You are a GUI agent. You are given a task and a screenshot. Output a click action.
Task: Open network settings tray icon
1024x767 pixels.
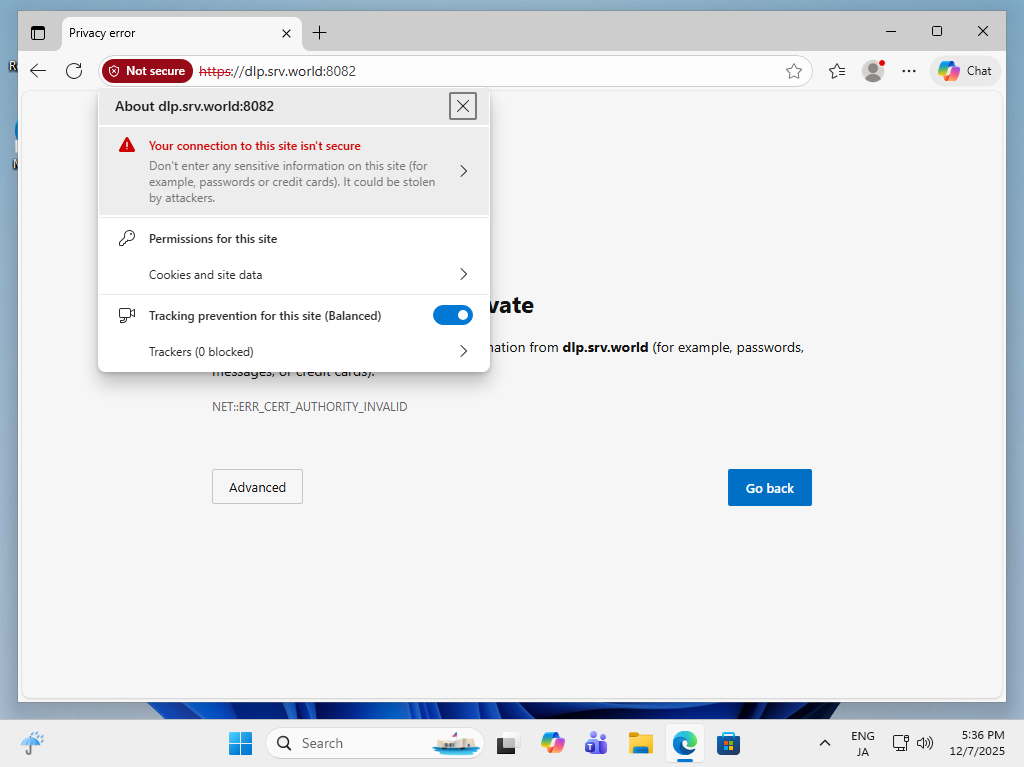pyautogui.click(x=901, y=743)
